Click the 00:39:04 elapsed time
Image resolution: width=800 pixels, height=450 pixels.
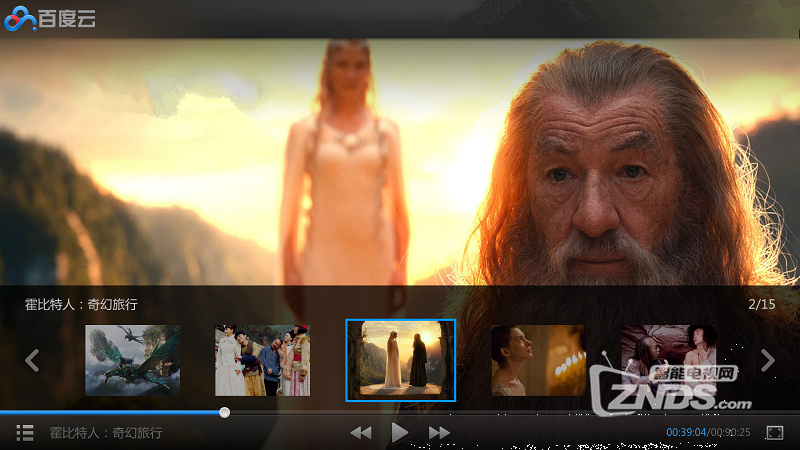tap(686, 432)
